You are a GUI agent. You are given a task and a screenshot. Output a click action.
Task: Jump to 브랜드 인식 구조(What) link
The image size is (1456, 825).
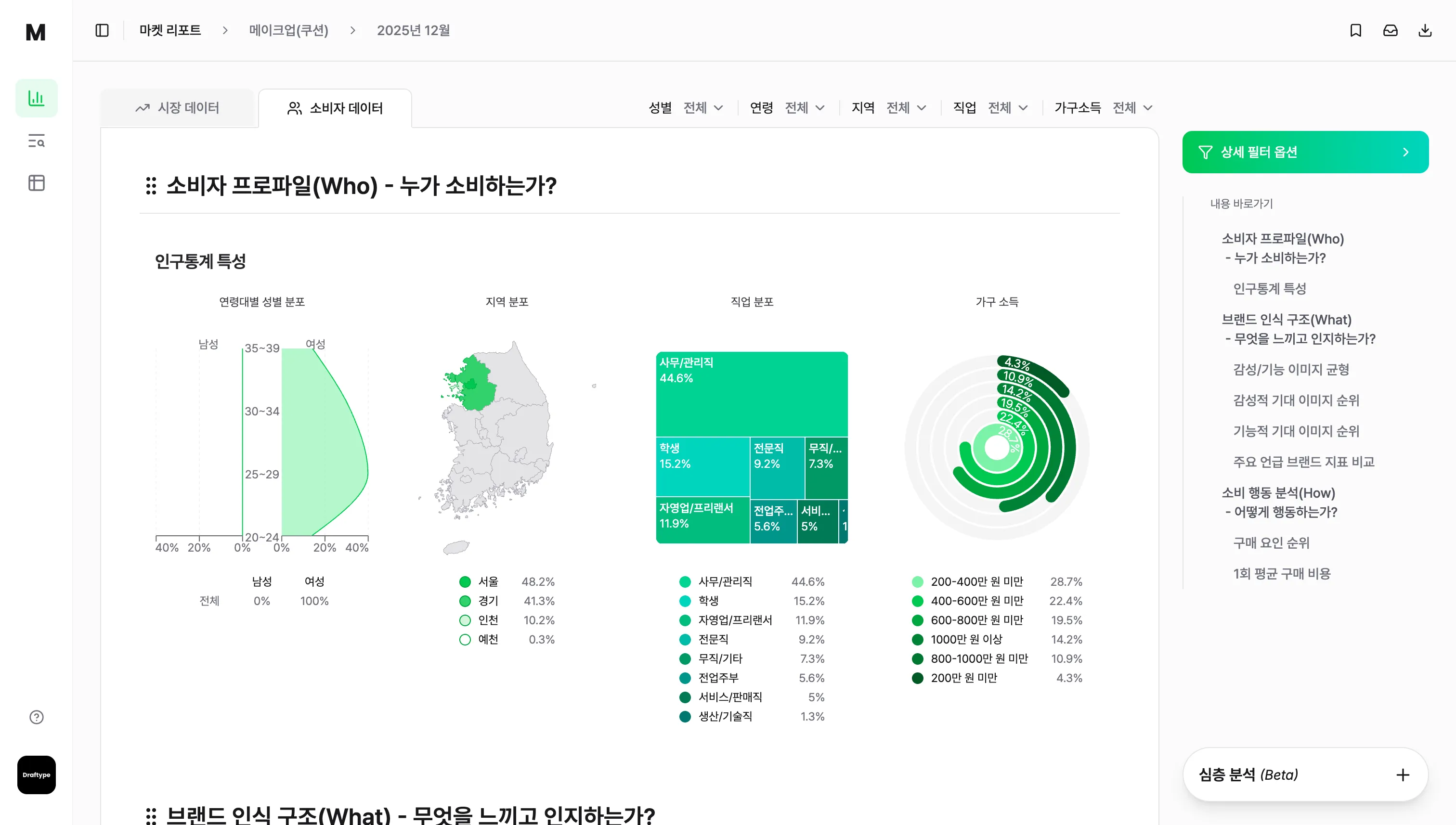point(1299,329)
